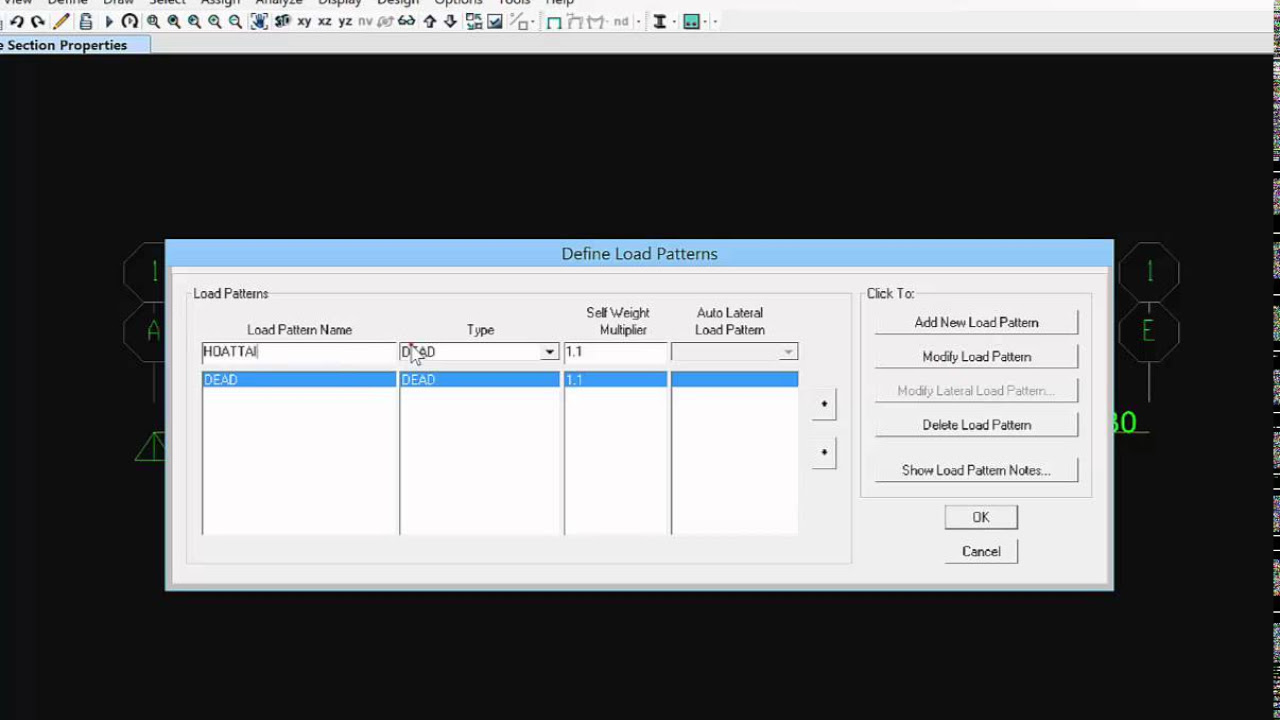This screenshot has height=720, width=1280.
Task: Toggle the model lock icon
Action: 86,21
